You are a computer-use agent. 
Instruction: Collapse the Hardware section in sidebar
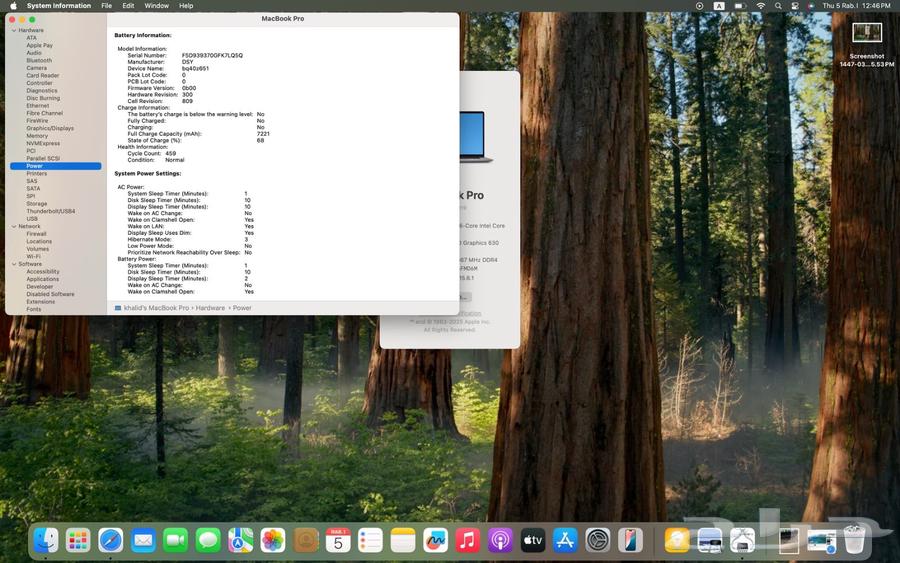[x=14, y=30]
